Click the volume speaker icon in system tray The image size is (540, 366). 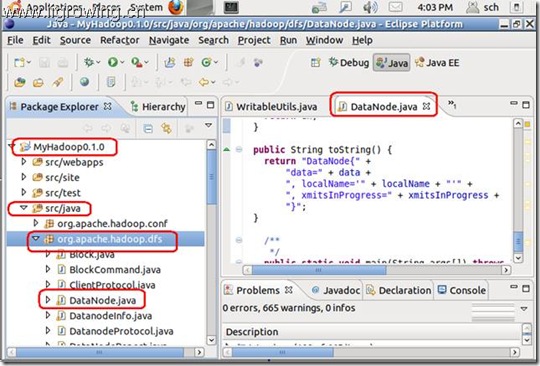click(x=370, y=7)
